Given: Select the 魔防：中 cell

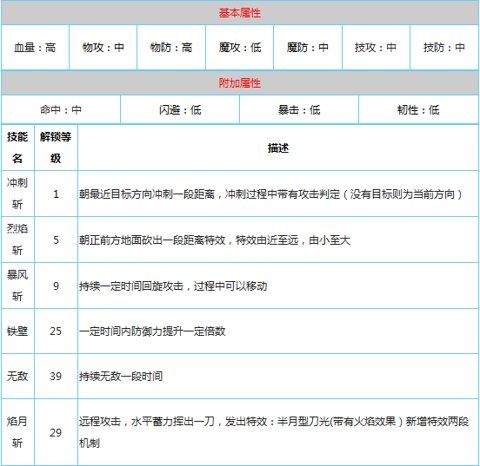Looking at the screenshot, I should click(x=308, y=47).
